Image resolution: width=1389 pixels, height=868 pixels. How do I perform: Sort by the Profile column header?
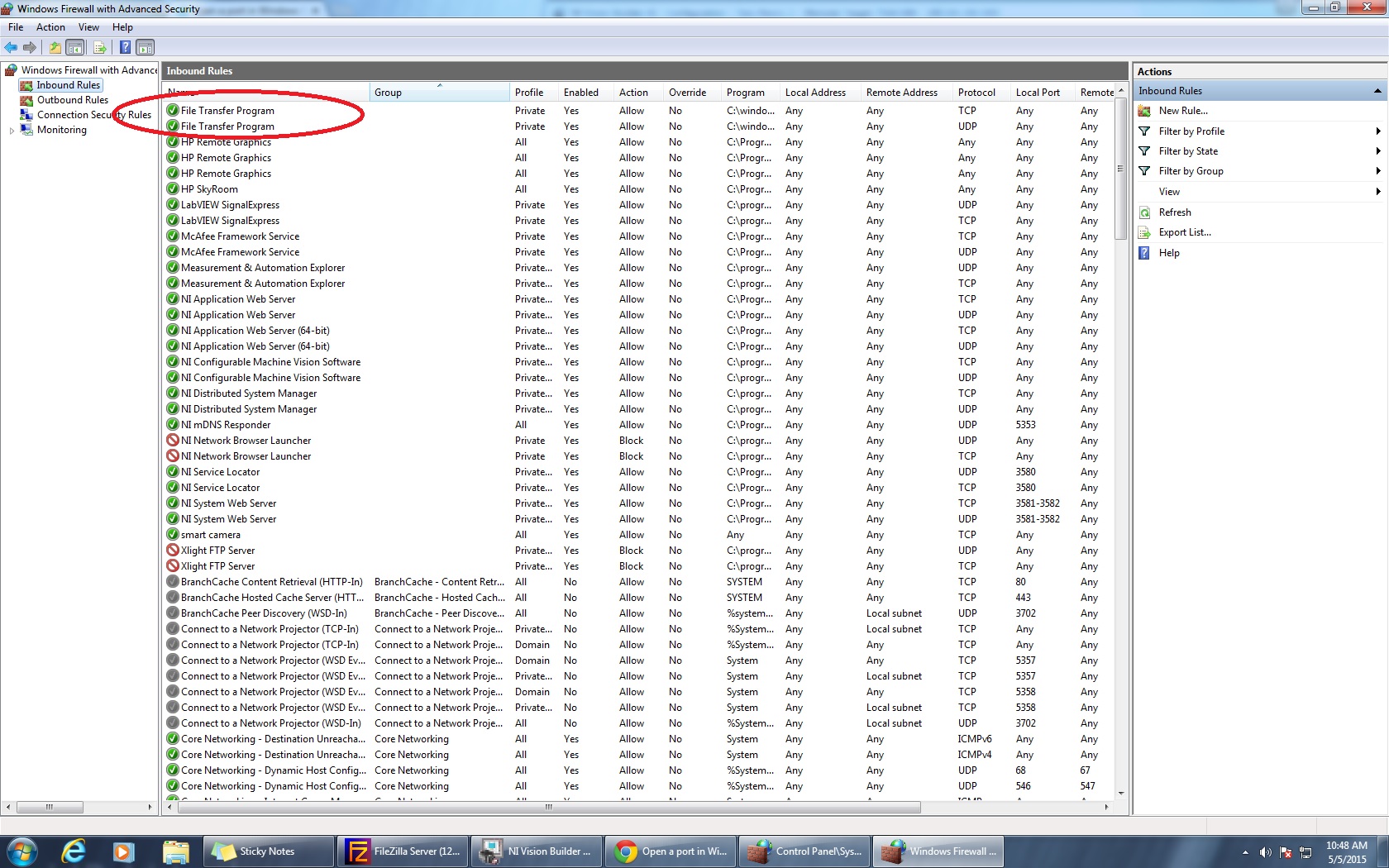click(x=534, y=93)
